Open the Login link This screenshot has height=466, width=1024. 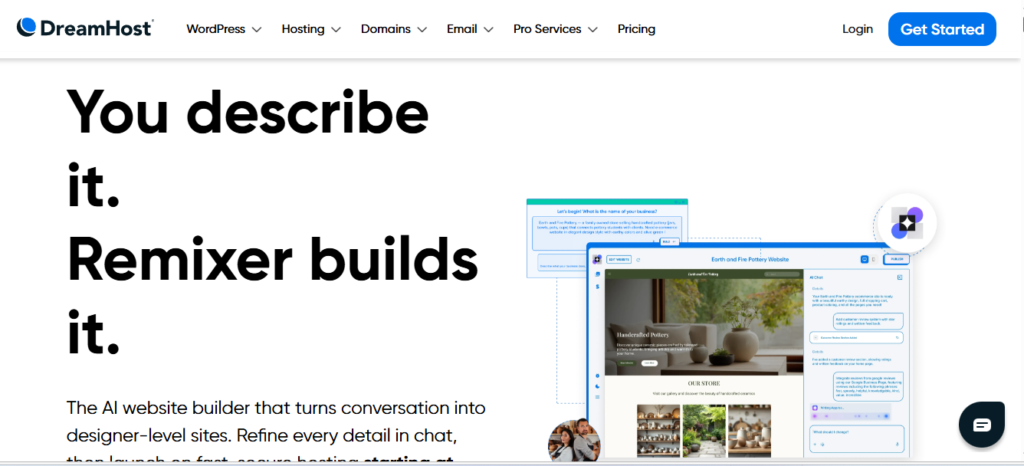857,29
